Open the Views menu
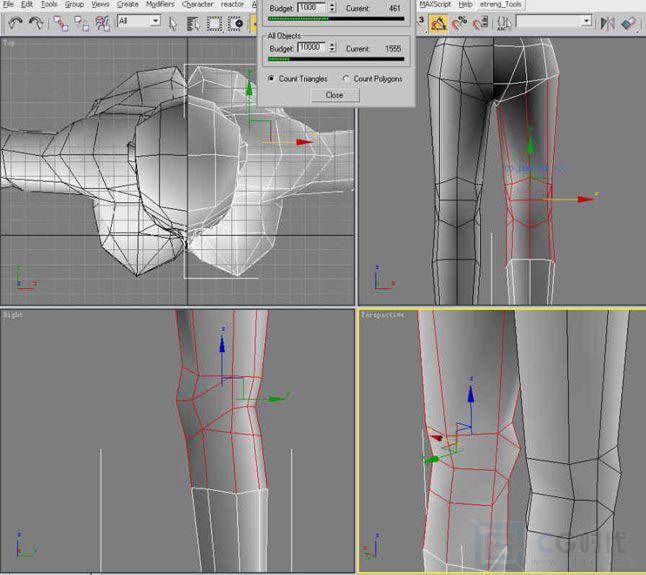Screen dimensions: 646x575 [100, 5]
